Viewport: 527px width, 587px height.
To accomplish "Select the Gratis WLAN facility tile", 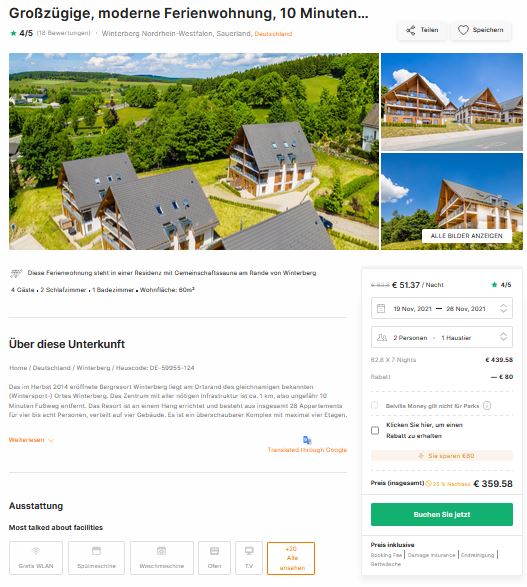I will [36, 558].
